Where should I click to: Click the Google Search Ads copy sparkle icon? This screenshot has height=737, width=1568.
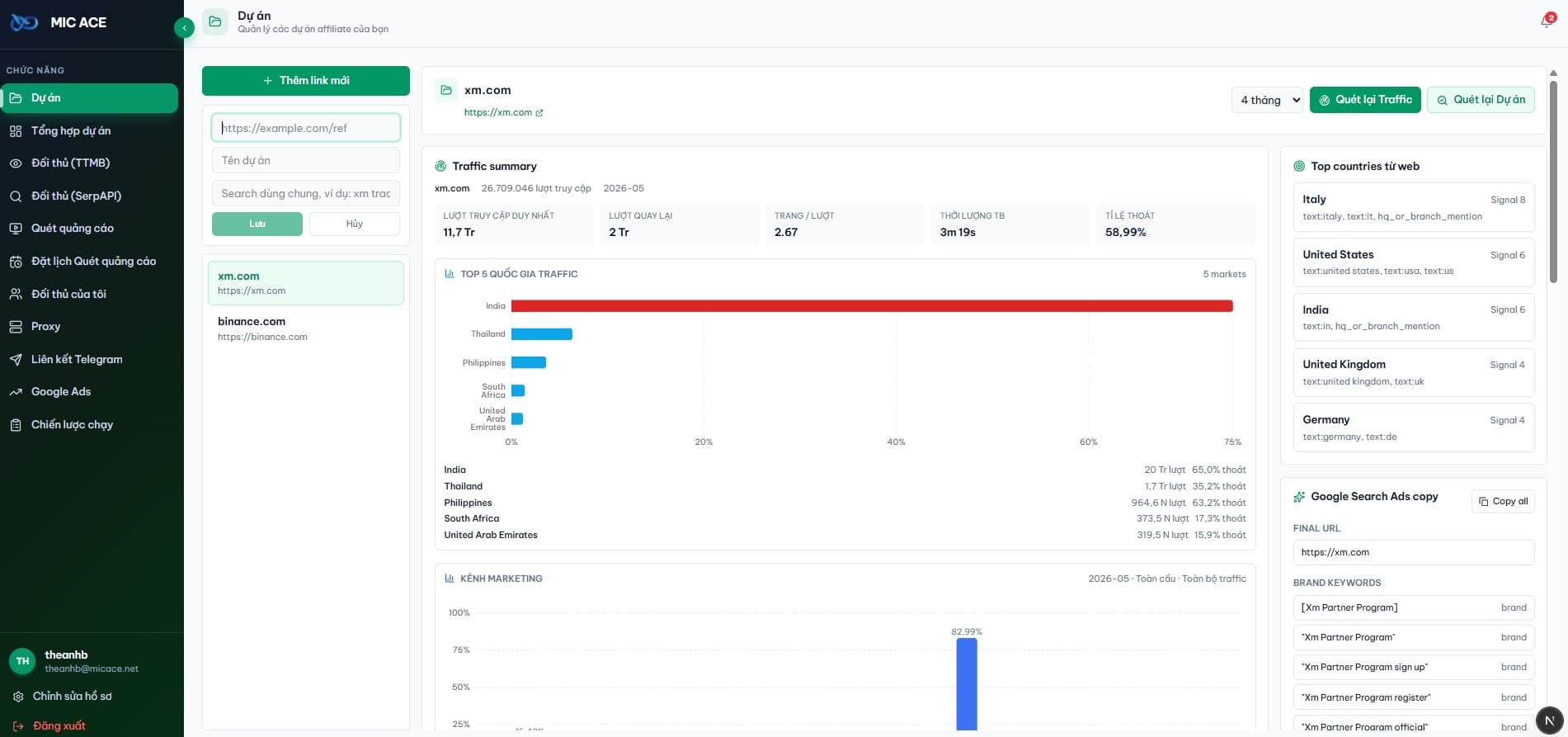pos(1299,497)
